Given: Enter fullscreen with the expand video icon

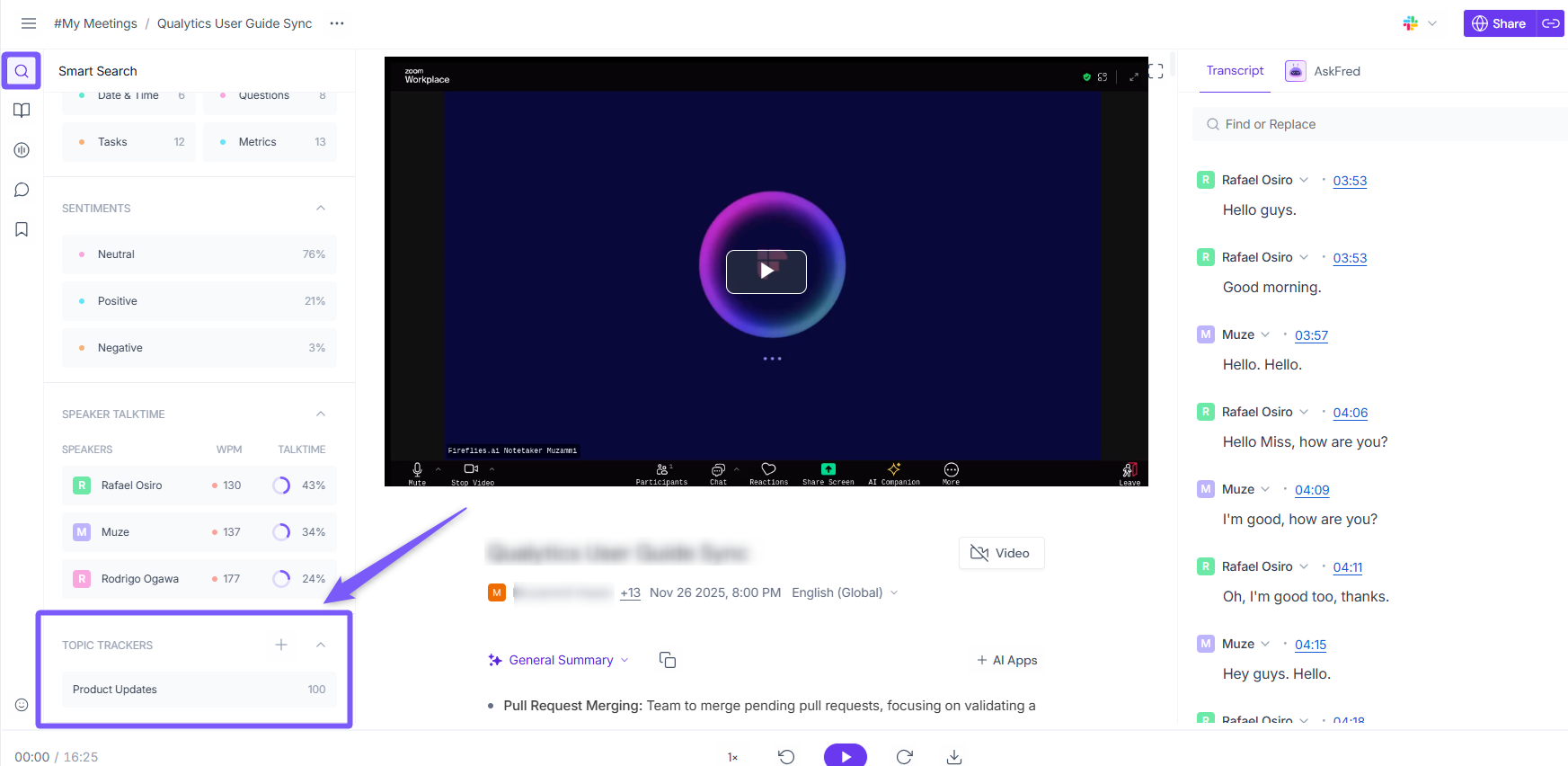Looking at the screenshot, I should (x=1156, y=71).
